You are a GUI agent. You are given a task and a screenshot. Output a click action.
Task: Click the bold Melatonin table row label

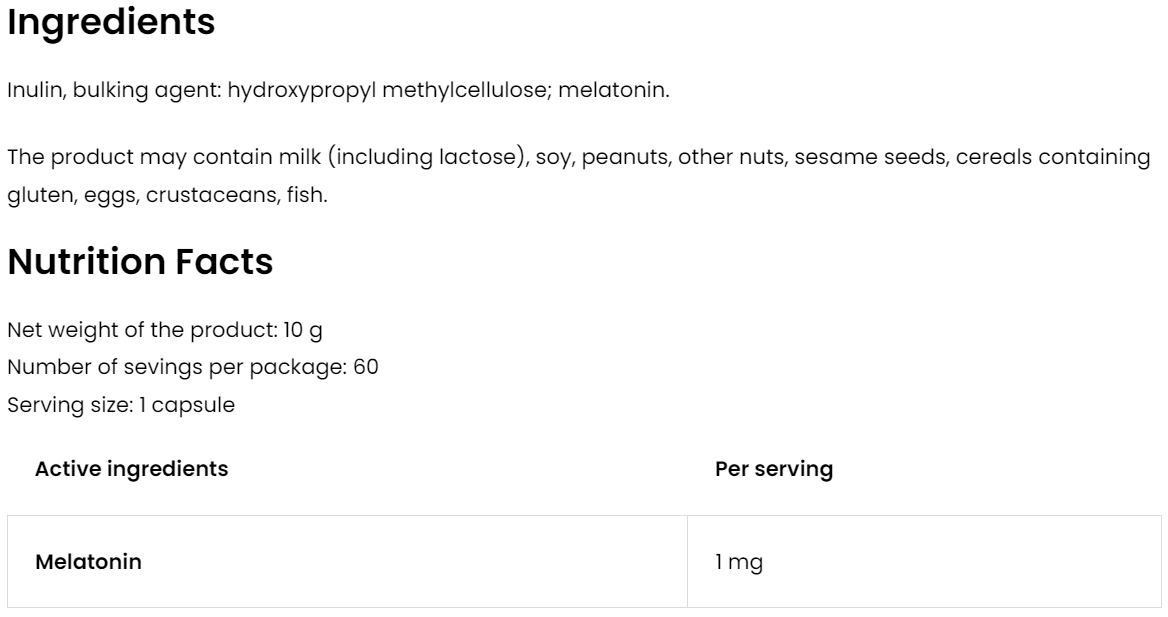tap(88, 562)
